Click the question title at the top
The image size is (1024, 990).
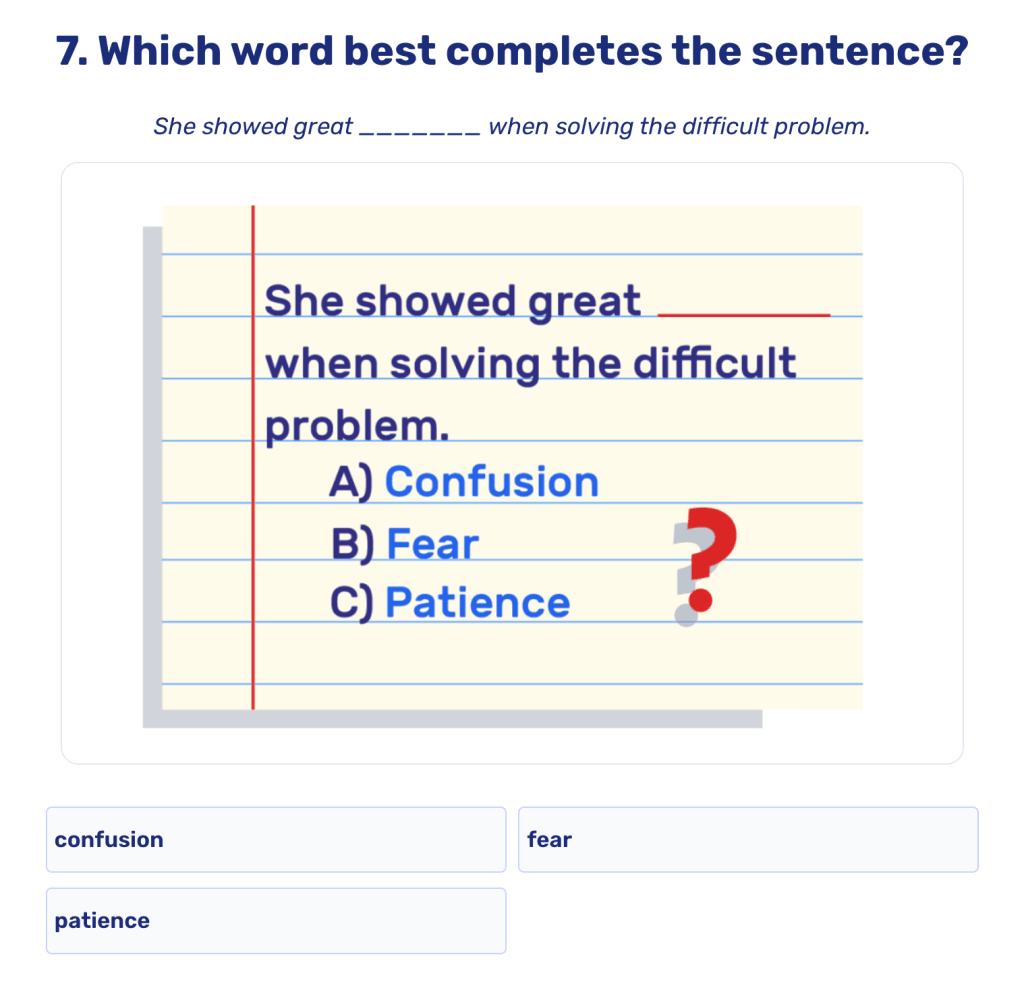point(512,50)
